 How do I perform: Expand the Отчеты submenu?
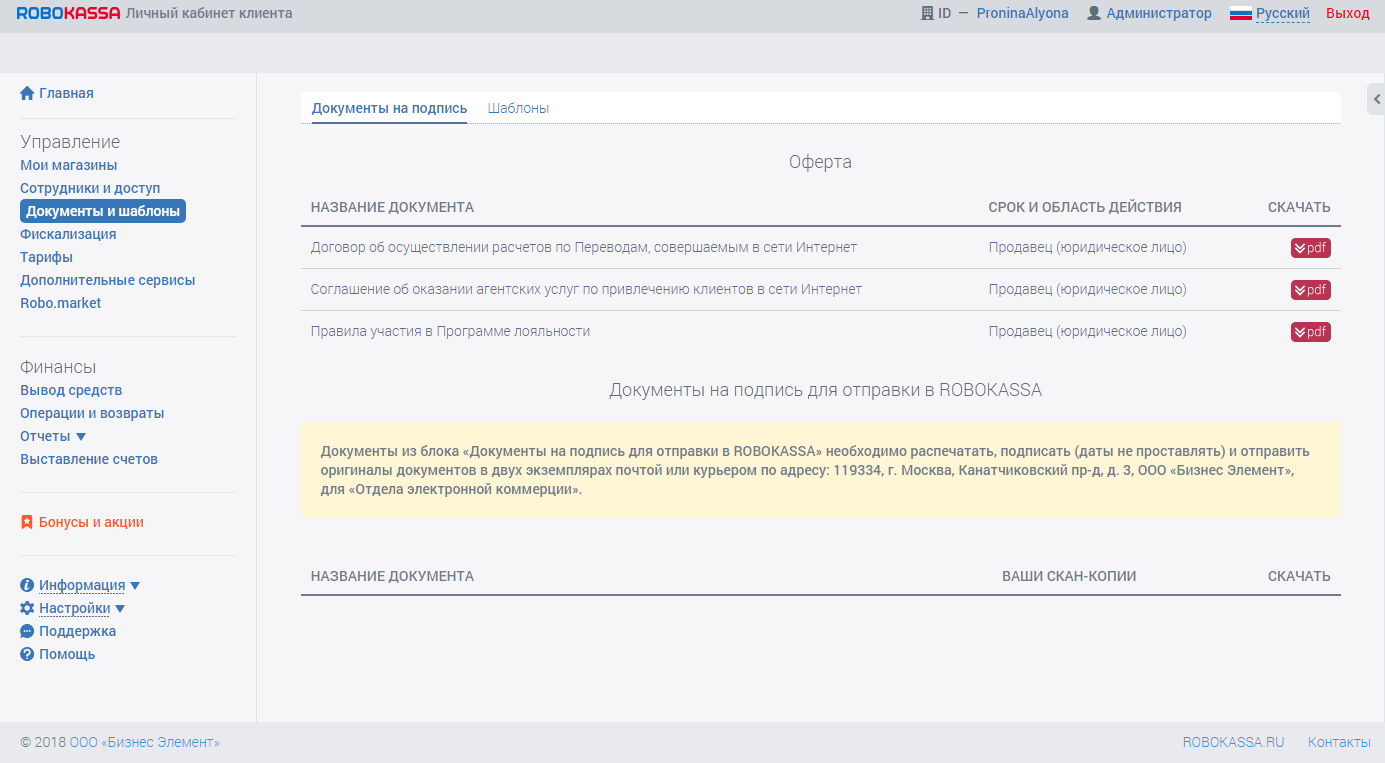pyautogui.click(x=81, y=437)
